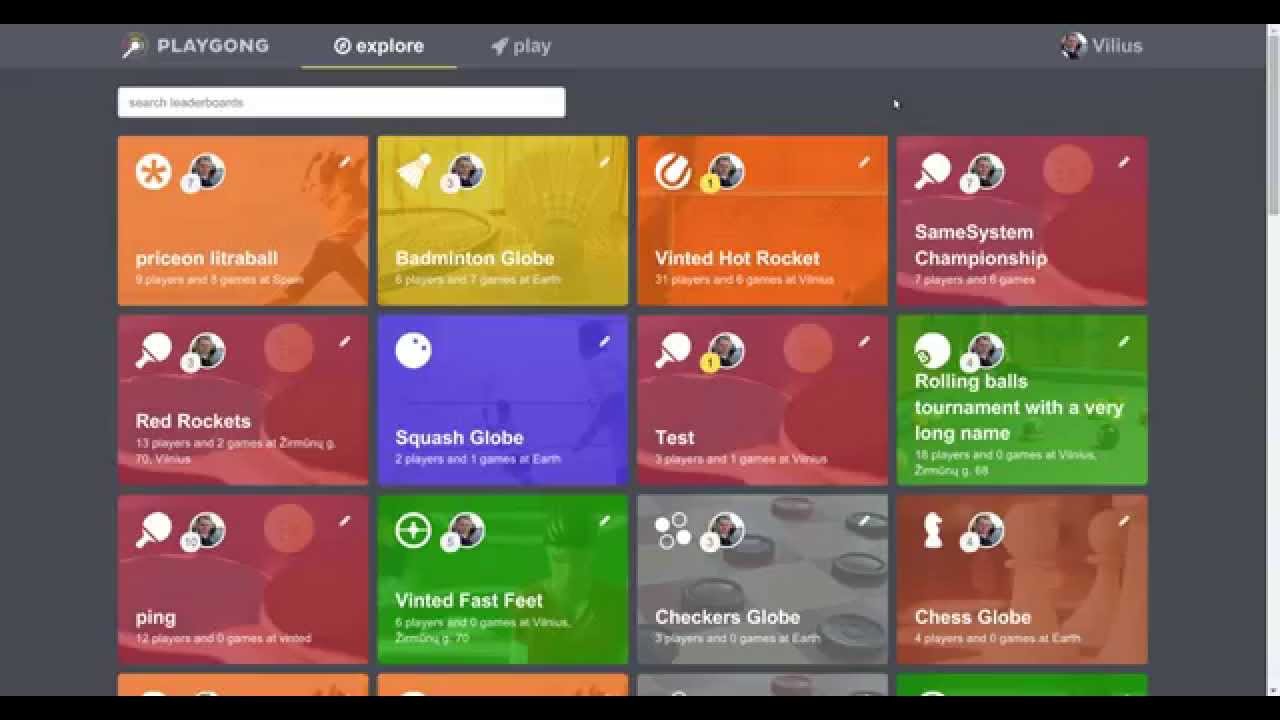The width and height of the screenshot is (1280, 720).
Task: Open the Red Rockets leaderboard
Action: [193, 421]
